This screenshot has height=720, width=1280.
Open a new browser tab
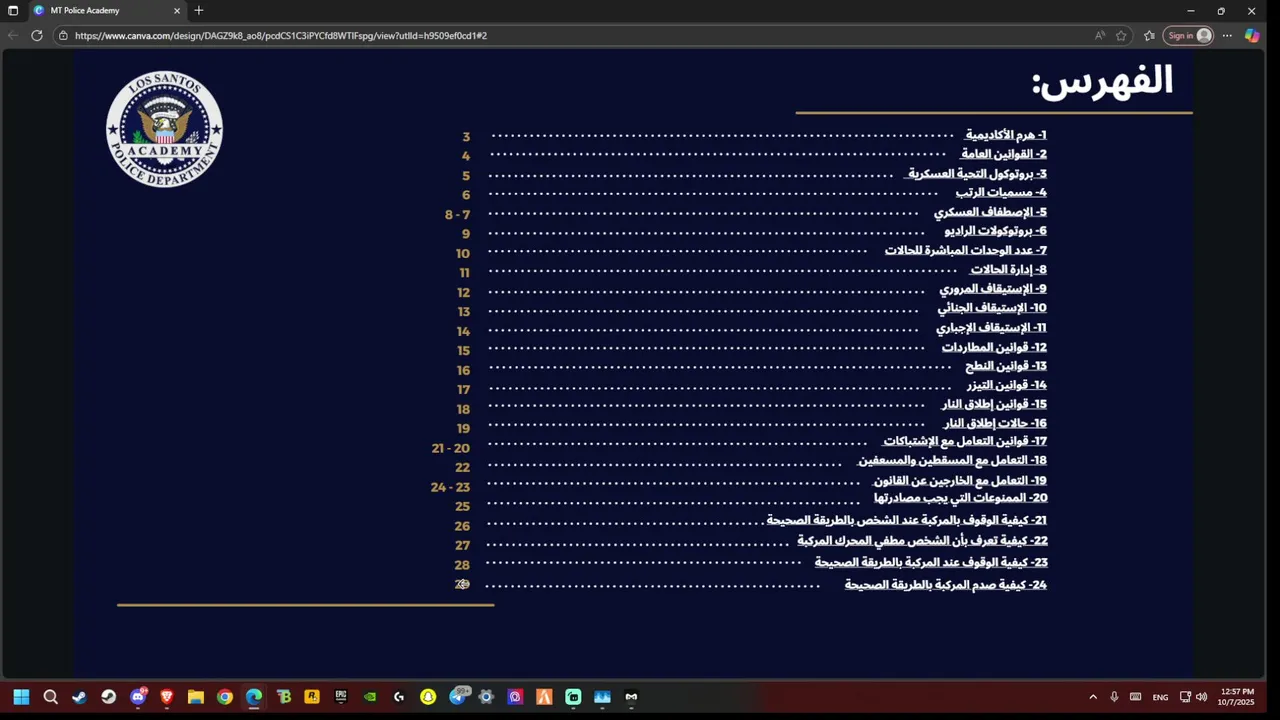point(199,11)
